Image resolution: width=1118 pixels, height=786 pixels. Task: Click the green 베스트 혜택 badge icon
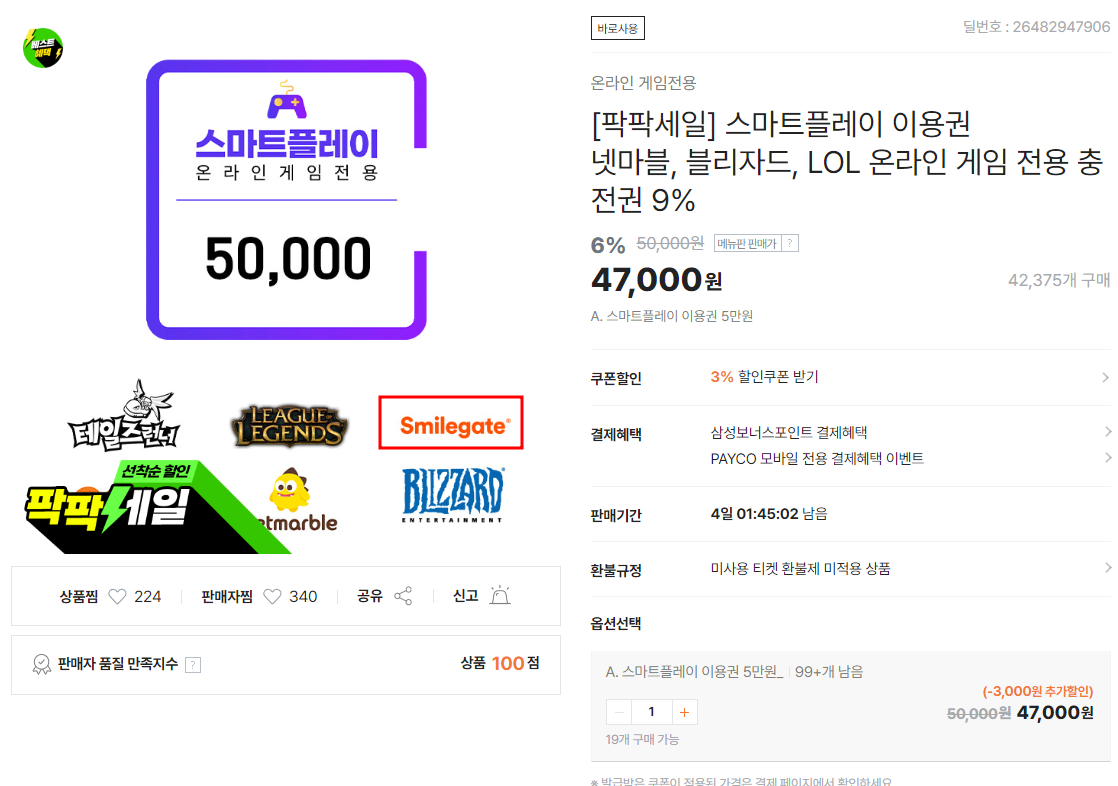click(x=43, y=48)
